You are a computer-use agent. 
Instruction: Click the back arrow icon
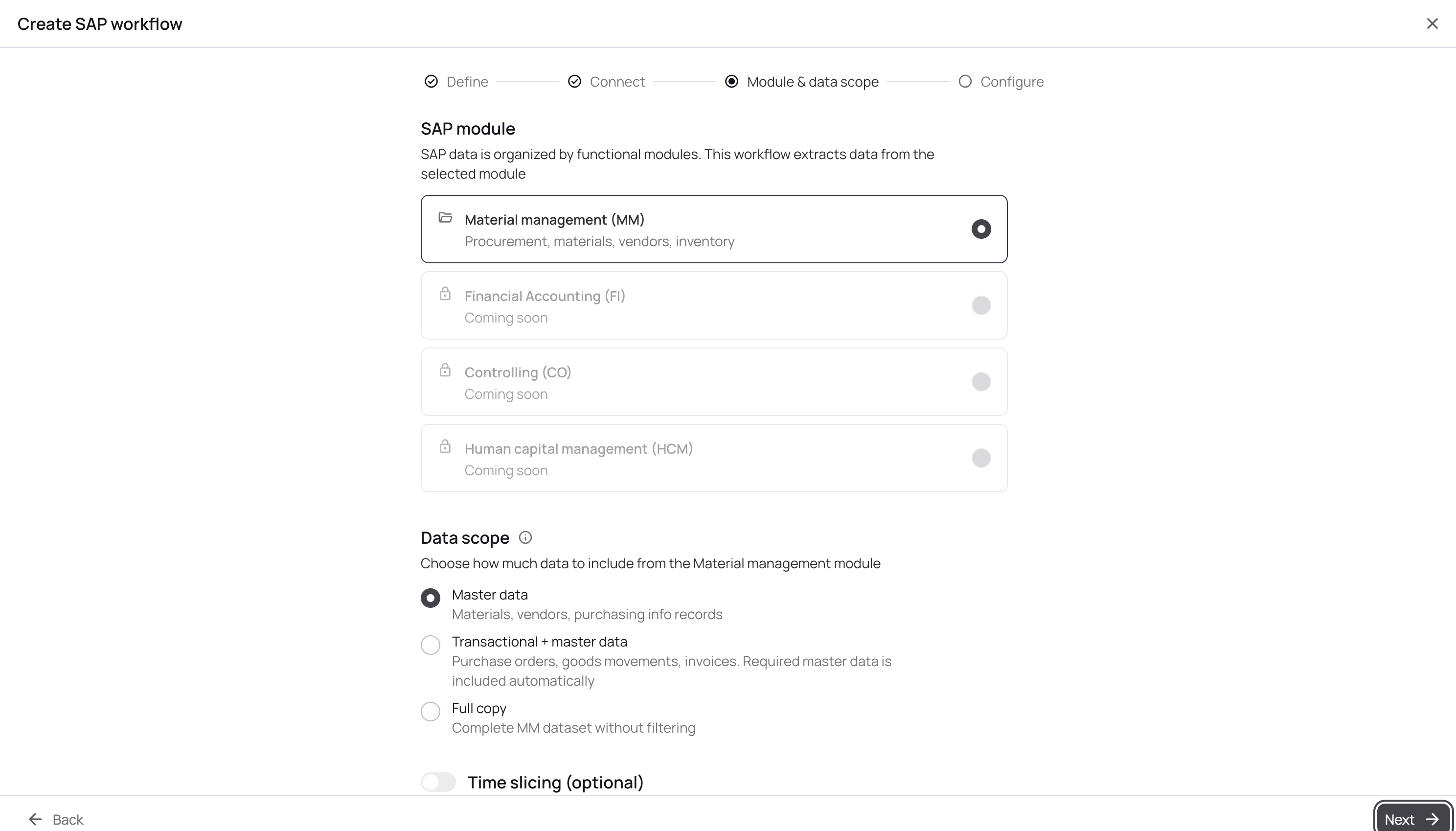35,819
